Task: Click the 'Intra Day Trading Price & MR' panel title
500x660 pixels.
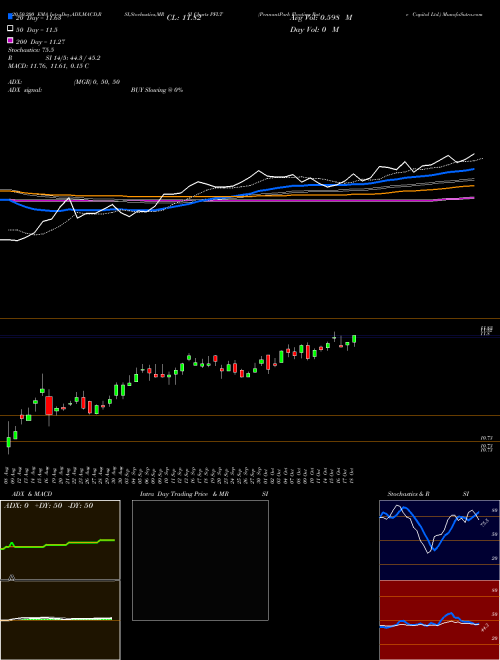Action: [x=184, y=494]
